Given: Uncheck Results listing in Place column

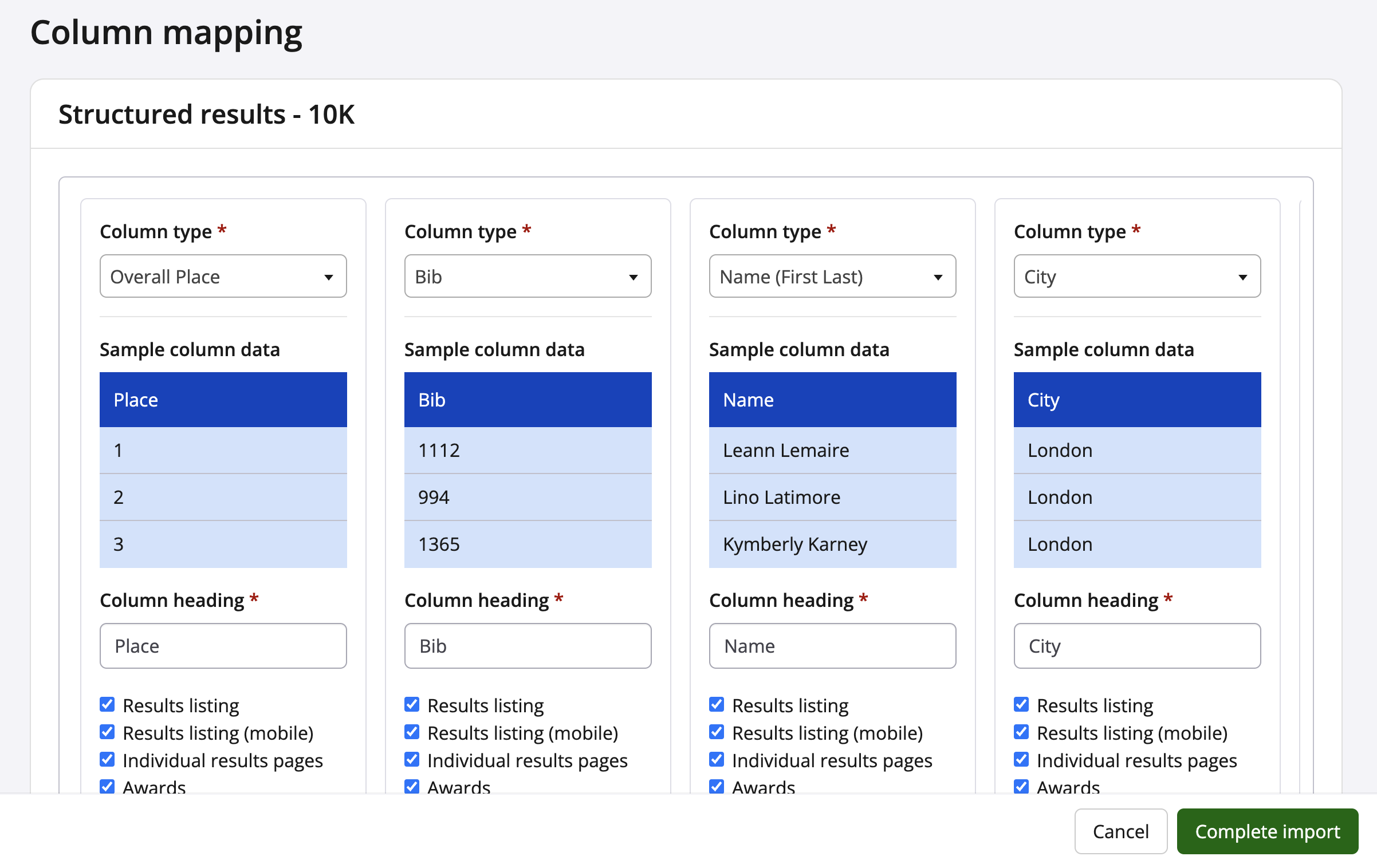Looking at the screenshot, I should point(107,705).
